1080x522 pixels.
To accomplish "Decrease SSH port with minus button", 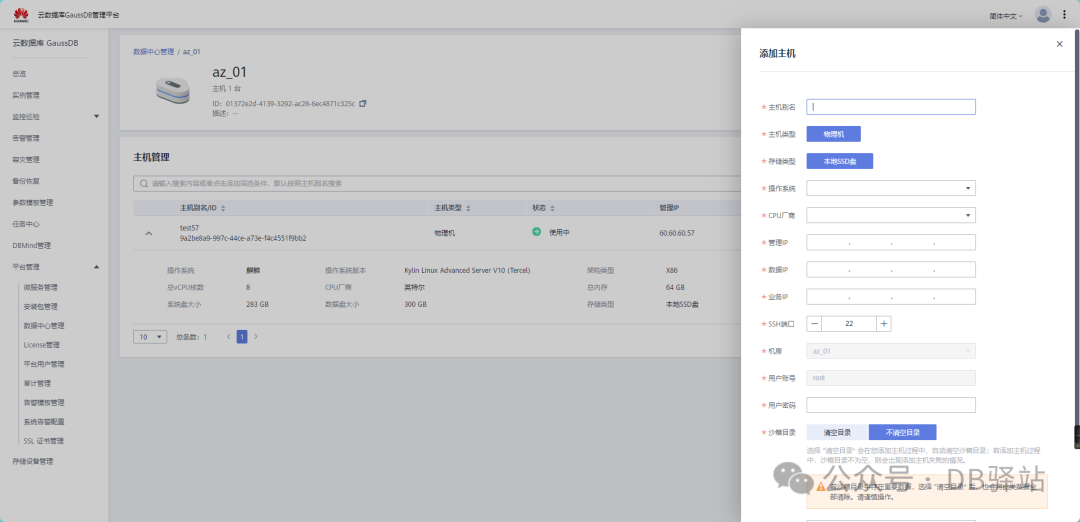I will point(814,324).
